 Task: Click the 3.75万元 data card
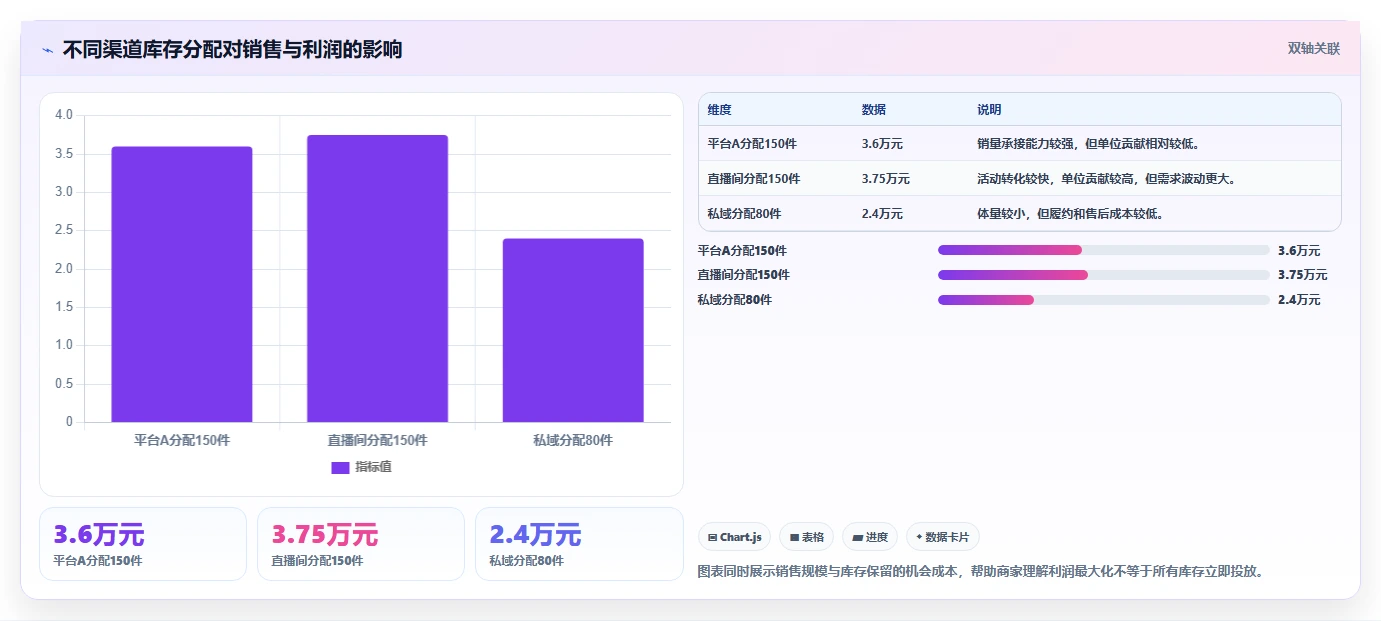coord(361,544)
